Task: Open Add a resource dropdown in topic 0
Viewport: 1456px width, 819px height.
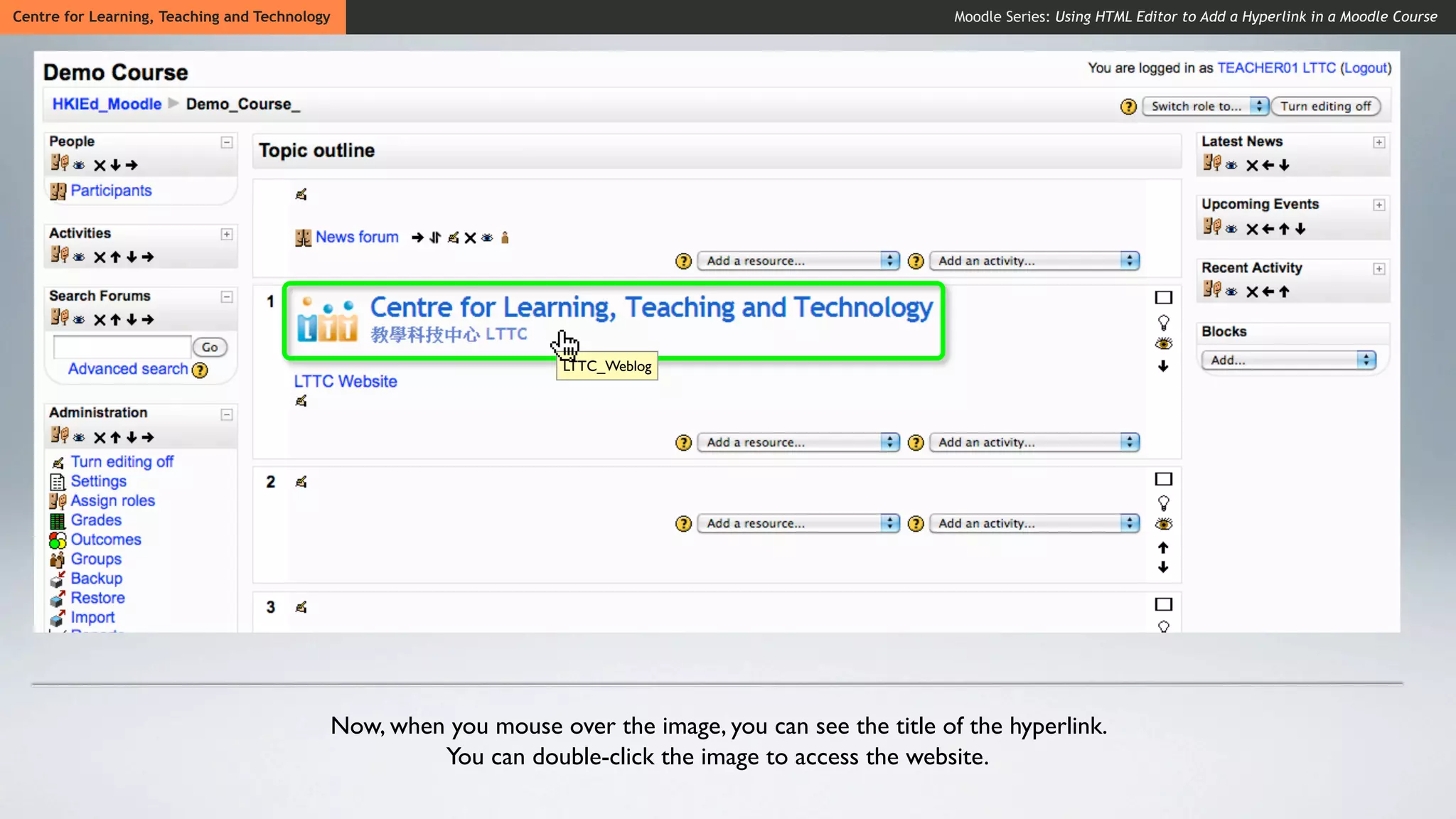Action: tap(798, 261)
